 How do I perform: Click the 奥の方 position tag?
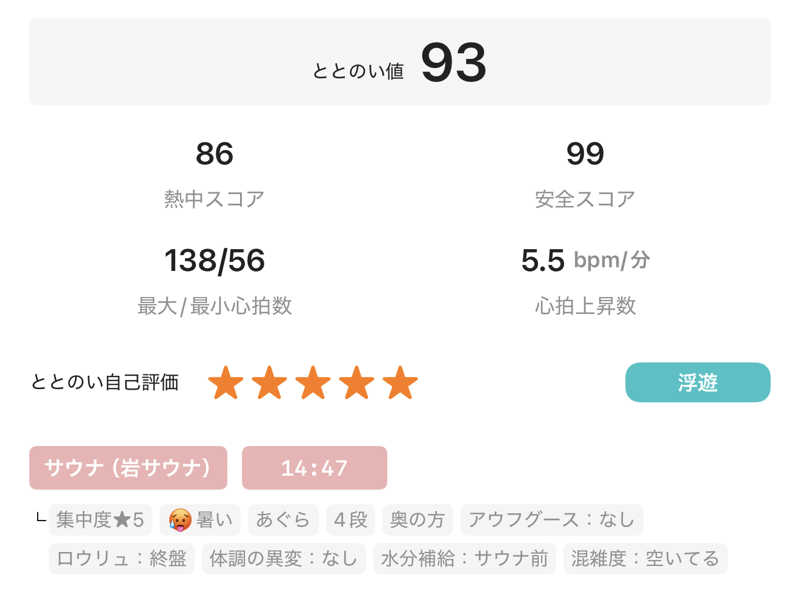click(417, 520)
